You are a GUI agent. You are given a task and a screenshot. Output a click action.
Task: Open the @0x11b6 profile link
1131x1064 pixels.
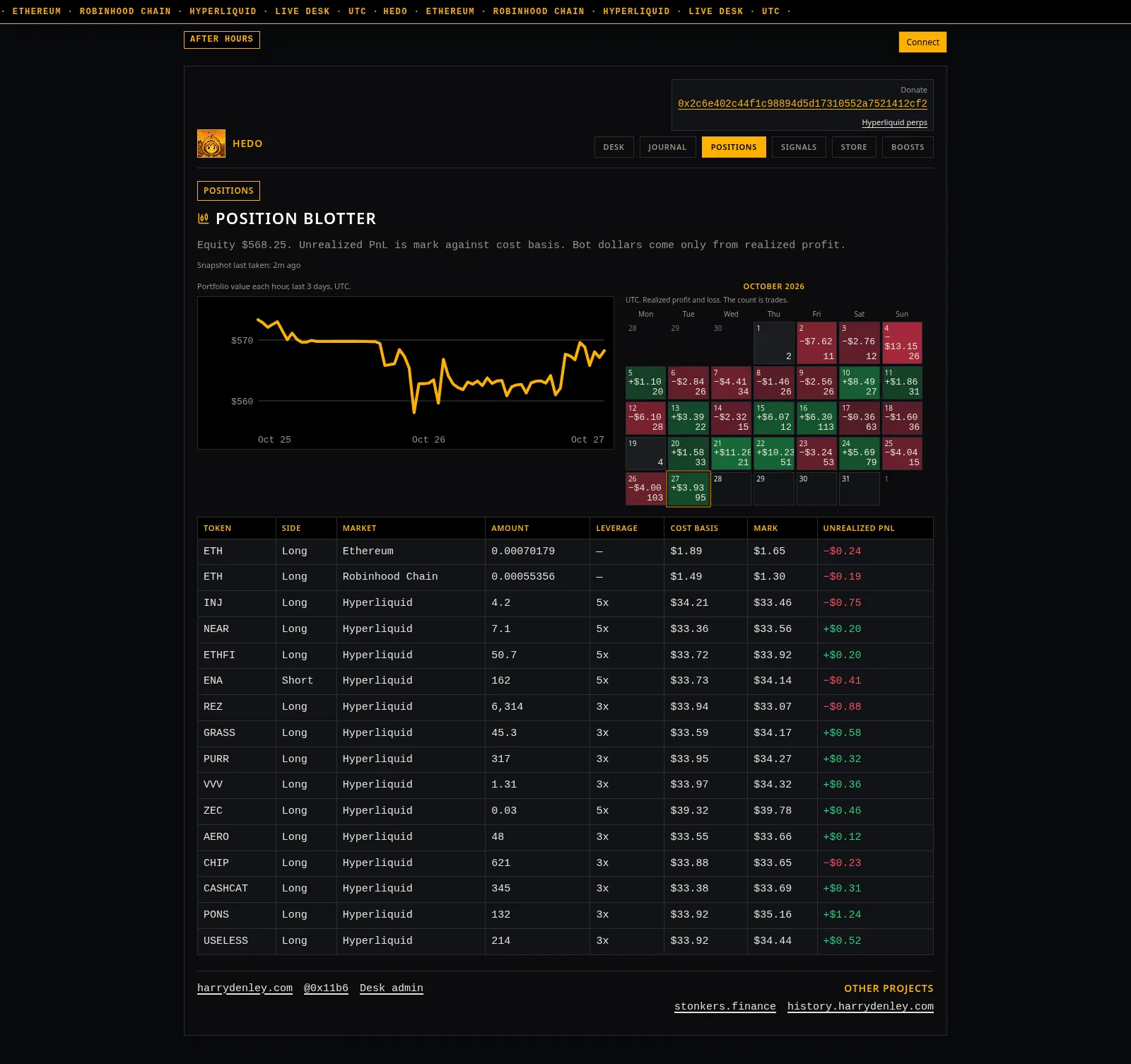[326, 988]
